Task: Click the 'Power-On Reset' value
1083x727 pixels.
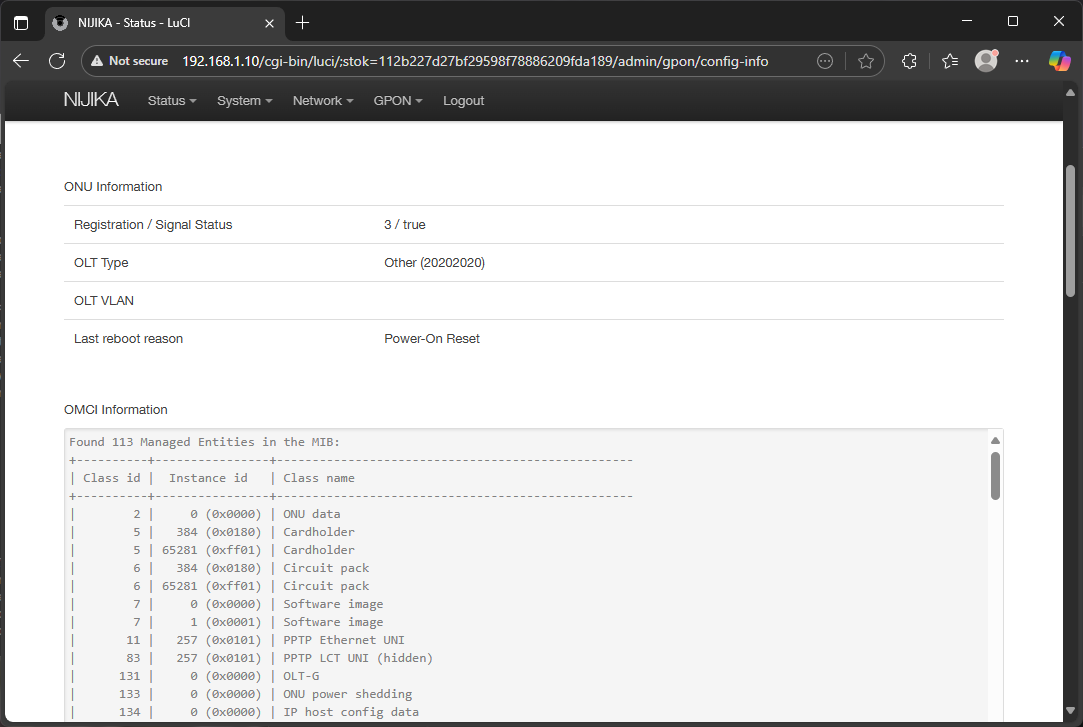Action: 432,338
